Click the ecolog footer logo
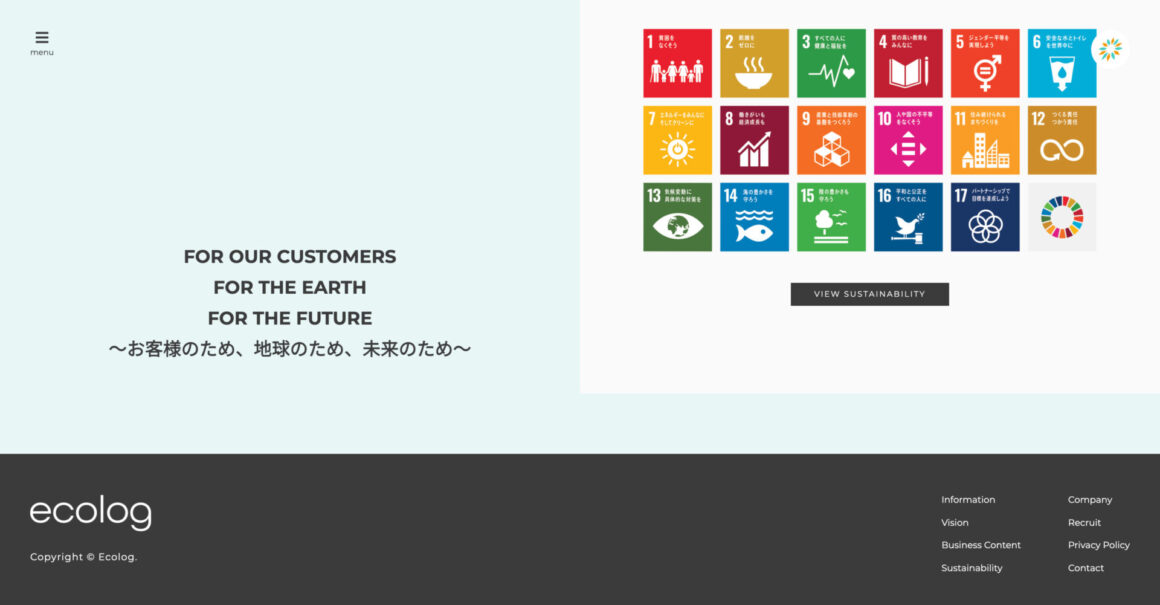 [91, 513]
